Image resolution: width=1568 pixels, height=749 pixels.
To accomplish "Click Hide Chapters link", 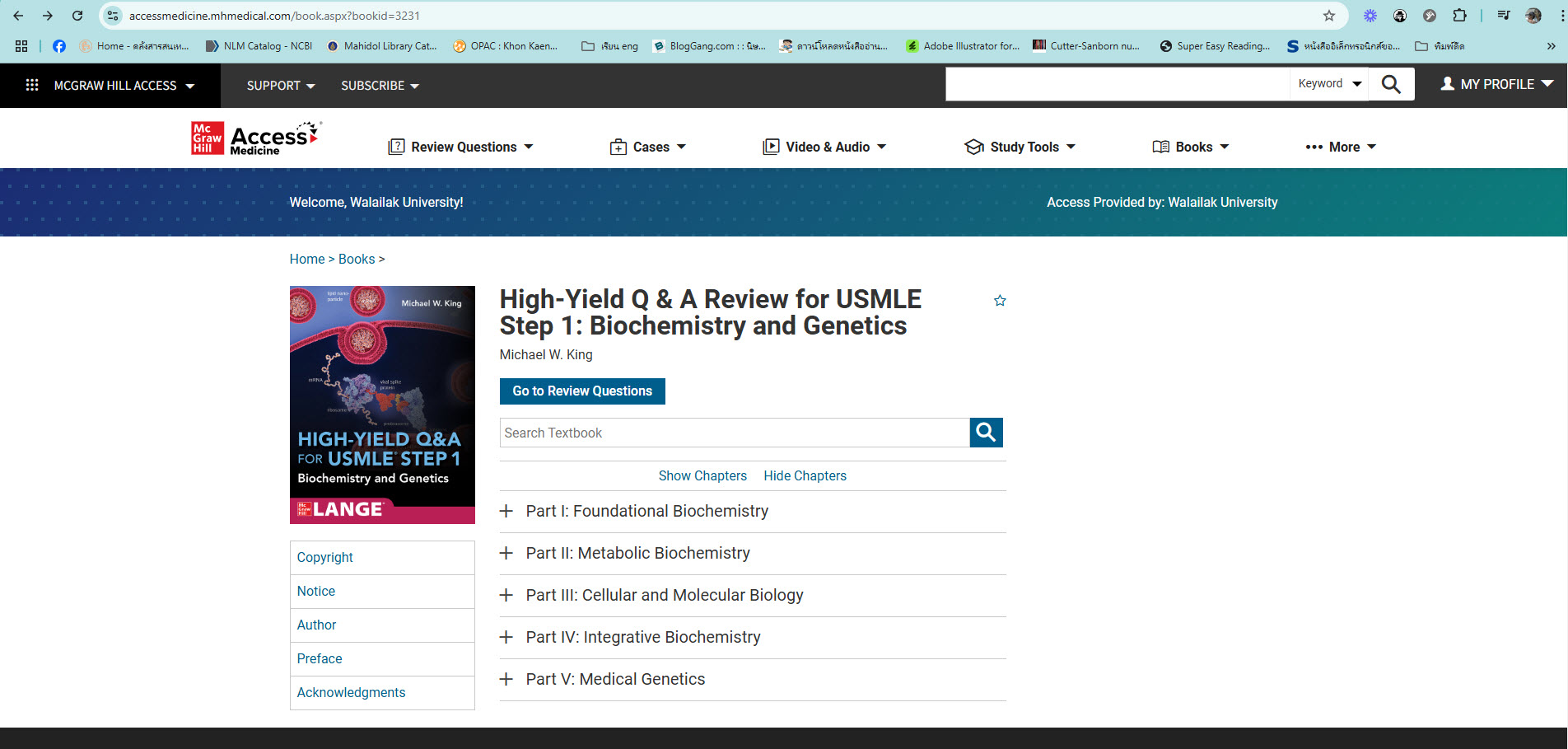I will click(x=805, y=476).
